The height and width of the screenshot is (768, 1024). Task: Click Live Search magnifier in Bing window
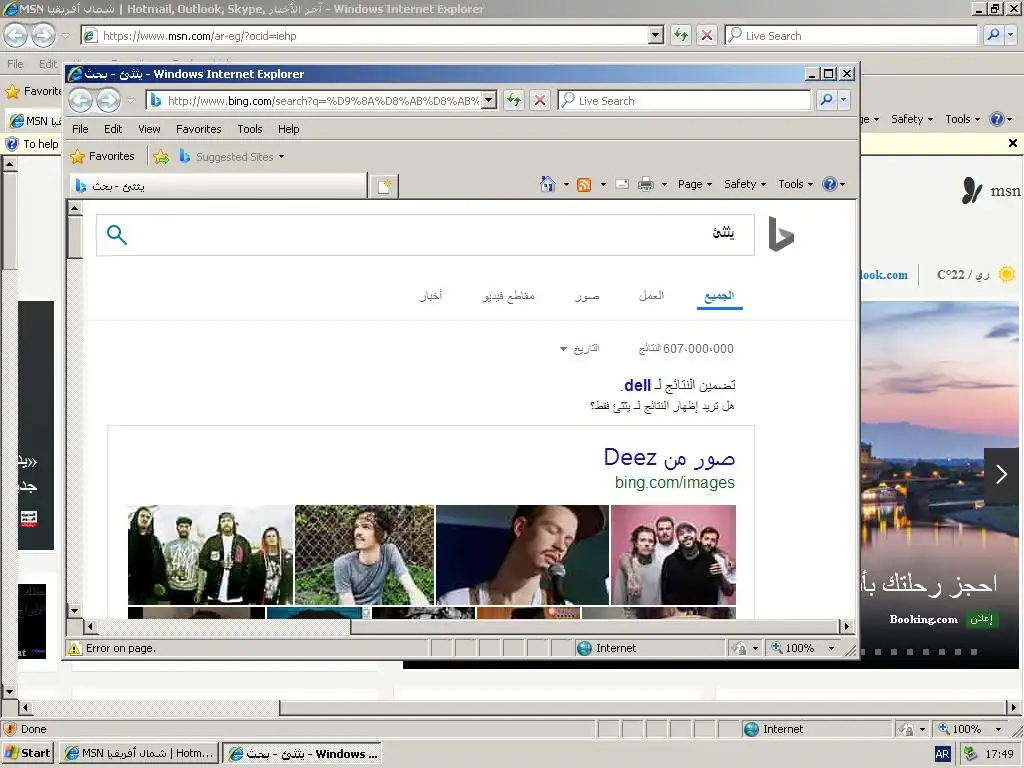pos(826,100)
